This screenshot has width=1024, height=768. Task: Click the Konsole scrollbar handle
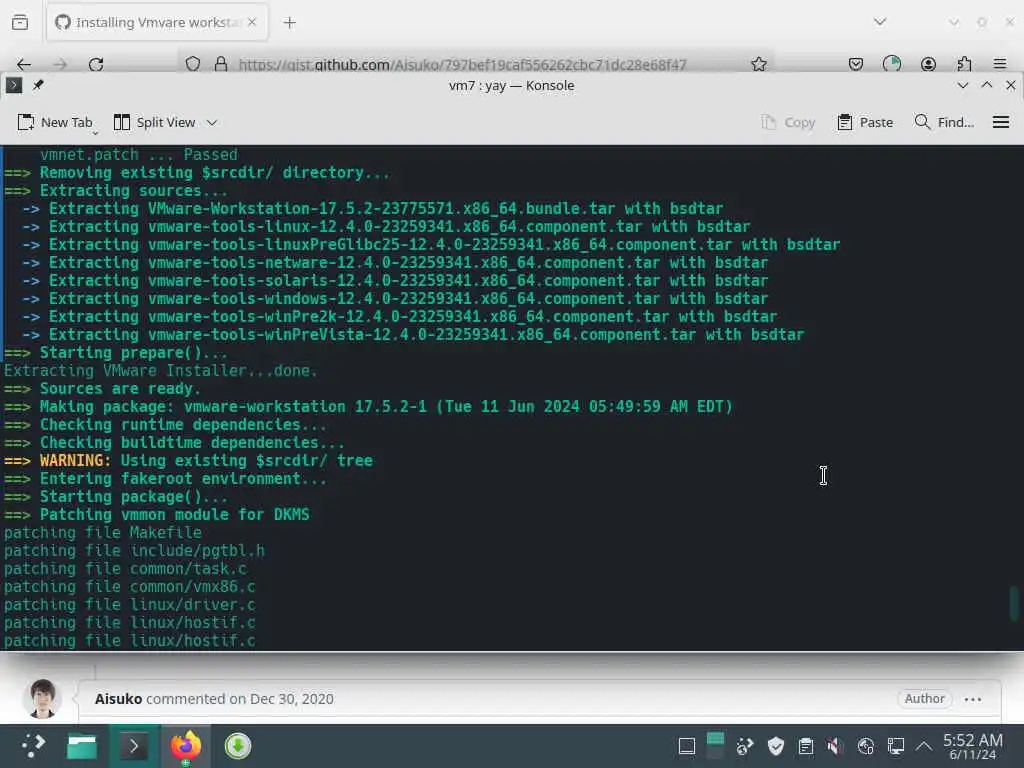tap(1014, 603)
